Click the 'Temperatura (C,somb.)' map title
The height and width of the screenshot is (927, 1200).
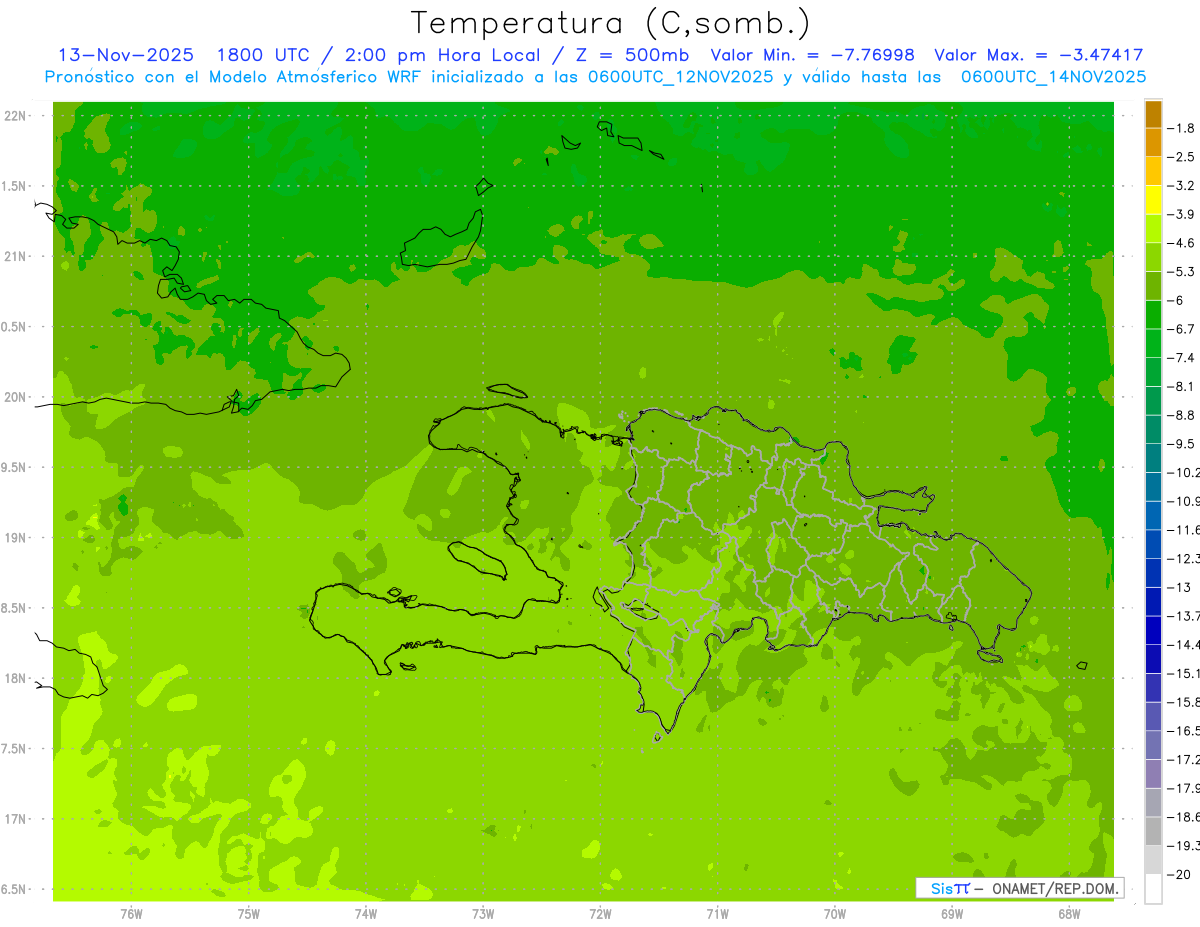[x=610, y=23]
